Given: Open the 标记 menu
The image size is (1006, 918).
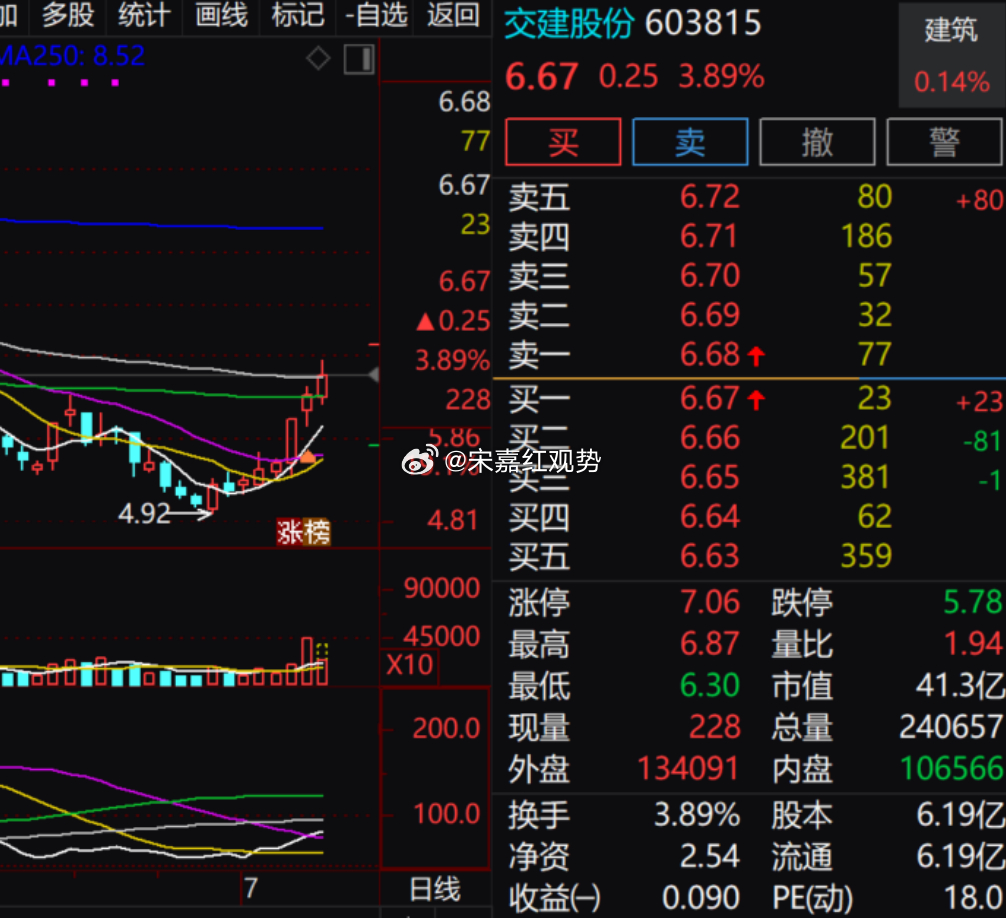Looking at the screenshot, I should pyautogui.click(x=298, y=15).
